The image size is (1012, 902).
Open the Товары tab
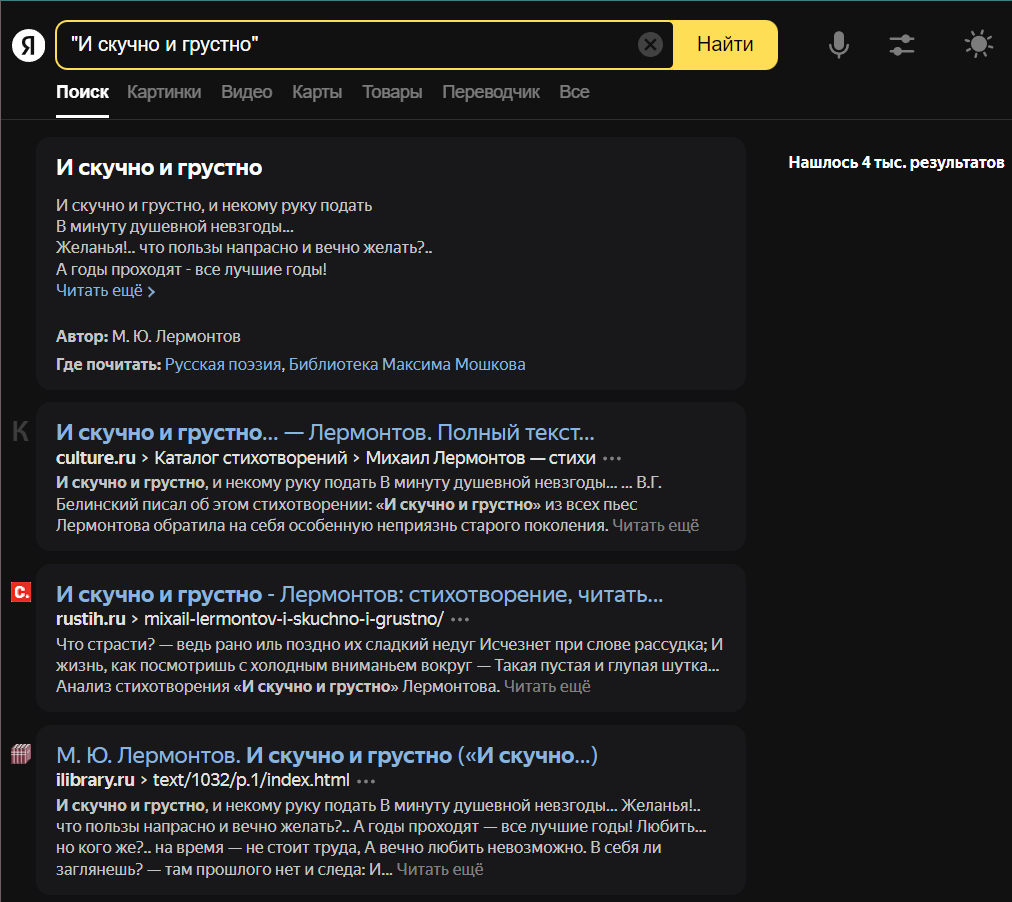(x=392, y=92)
